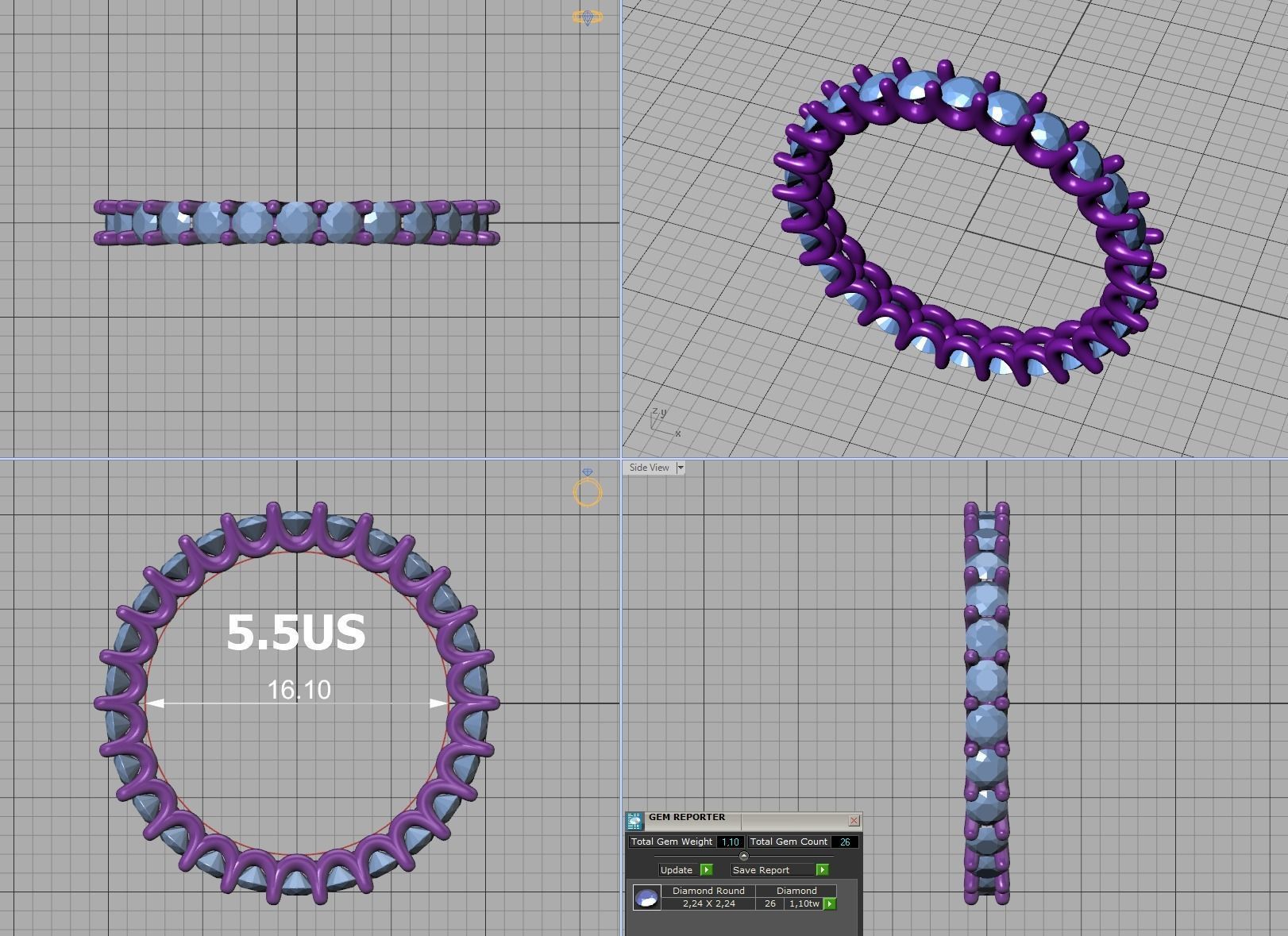Click the '2,24 X 2,24' size cell
Screen dimensions: 1288x936
pyautogui.click(x=708, y=903)
